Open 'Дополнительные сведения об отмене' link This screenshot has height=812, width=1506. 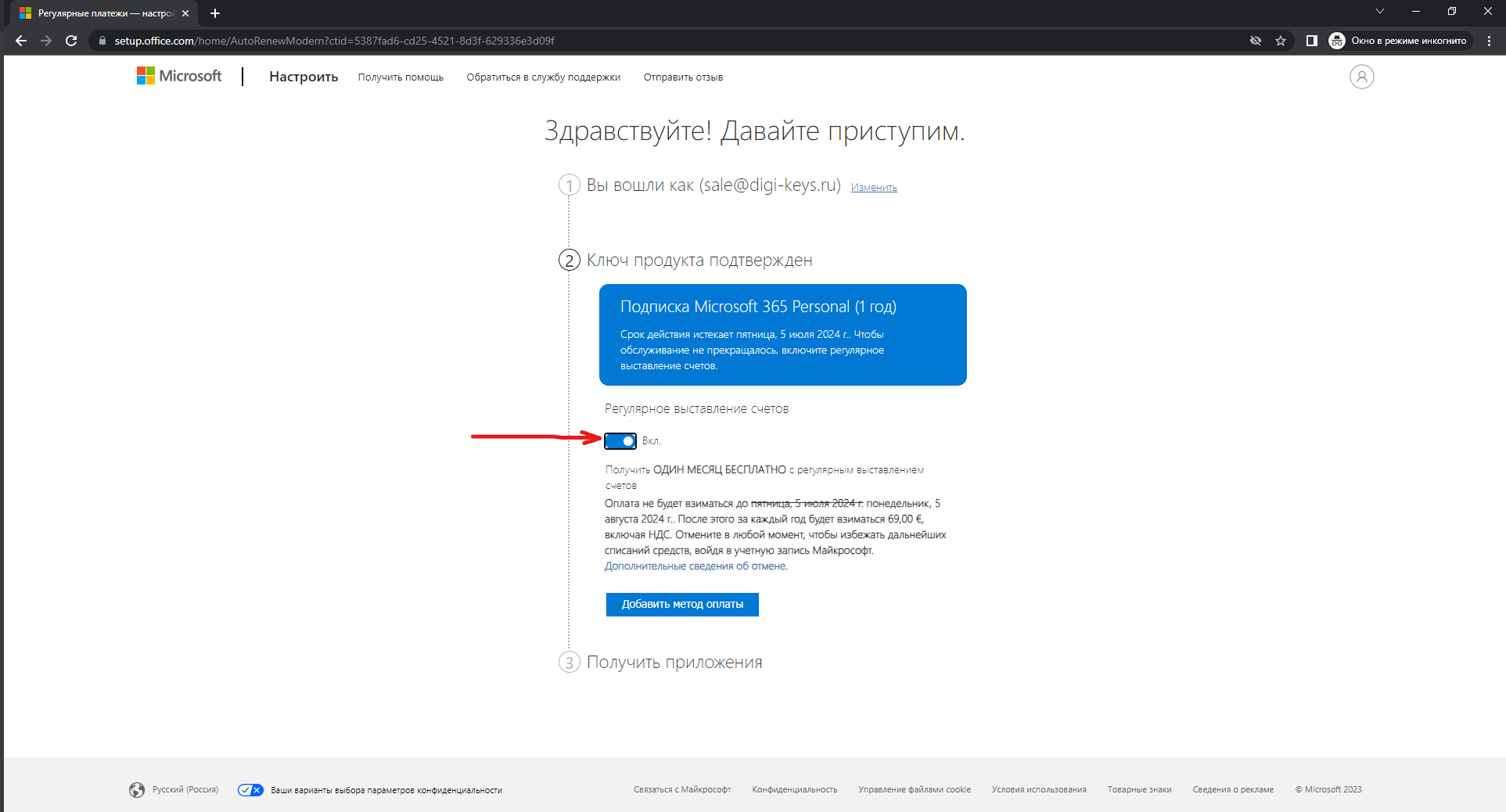pyautogui.click(x=695, y=566)
